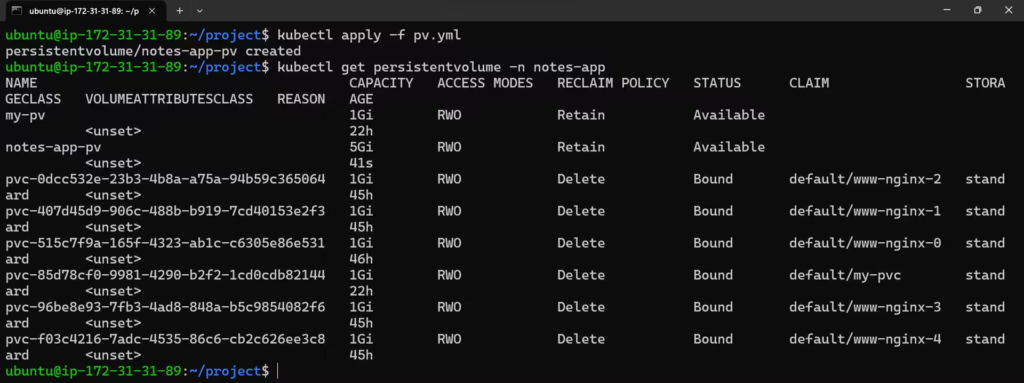Viewport: 1024px width, 383px height.
Task: Click the 5Gi capacity value
Action: coord(360,147)
